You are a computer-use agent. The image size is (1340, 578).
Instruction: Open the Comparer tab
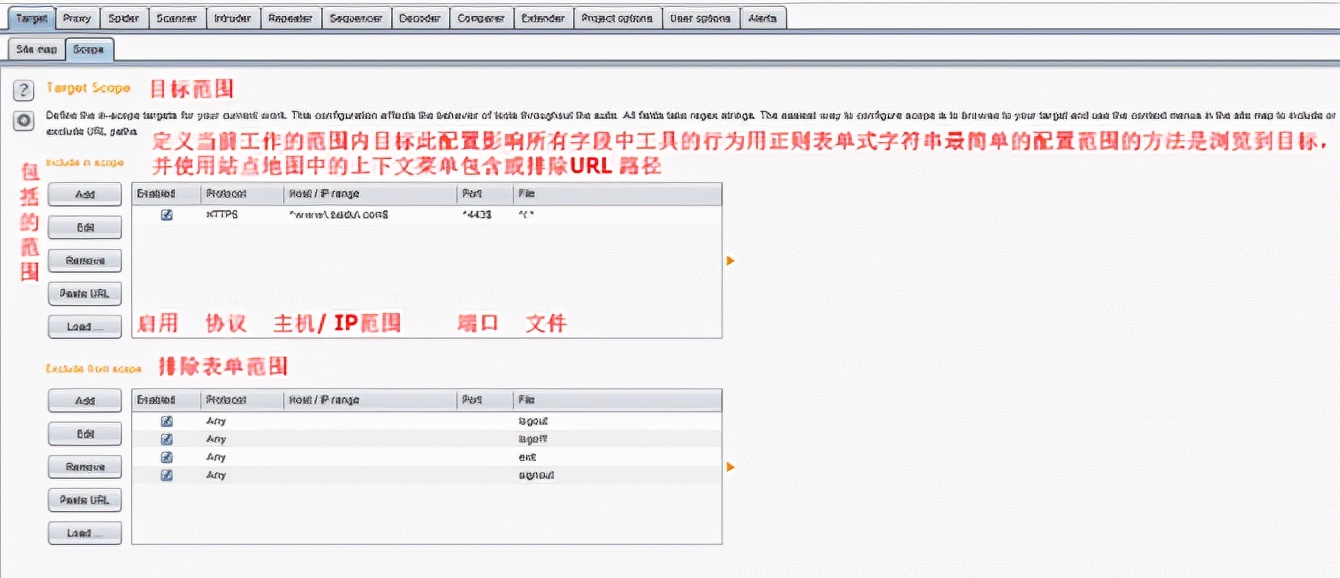(x=482, y=18)
